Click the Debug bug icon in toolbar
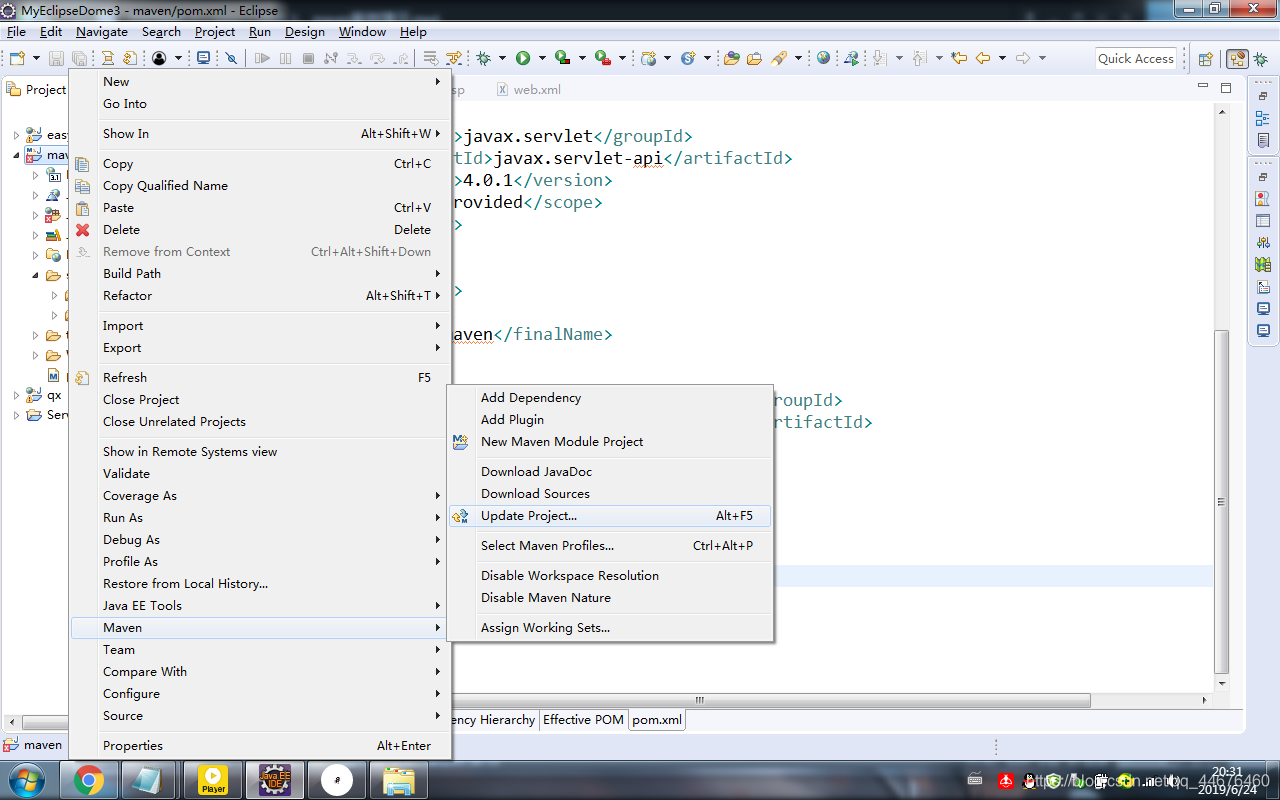The image size is (1280, 800). tap(484, 58)
